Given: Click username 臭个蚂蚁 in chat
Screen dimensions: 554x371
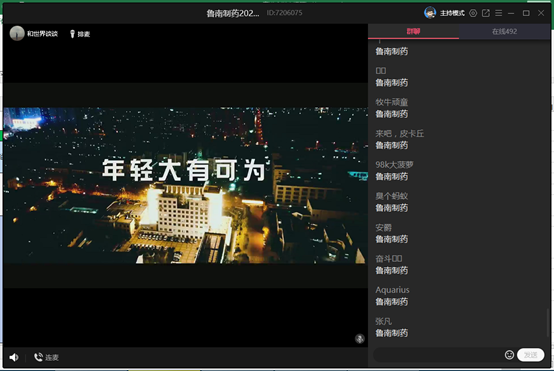Looking at the screenshot, I should tap(391, 196).
